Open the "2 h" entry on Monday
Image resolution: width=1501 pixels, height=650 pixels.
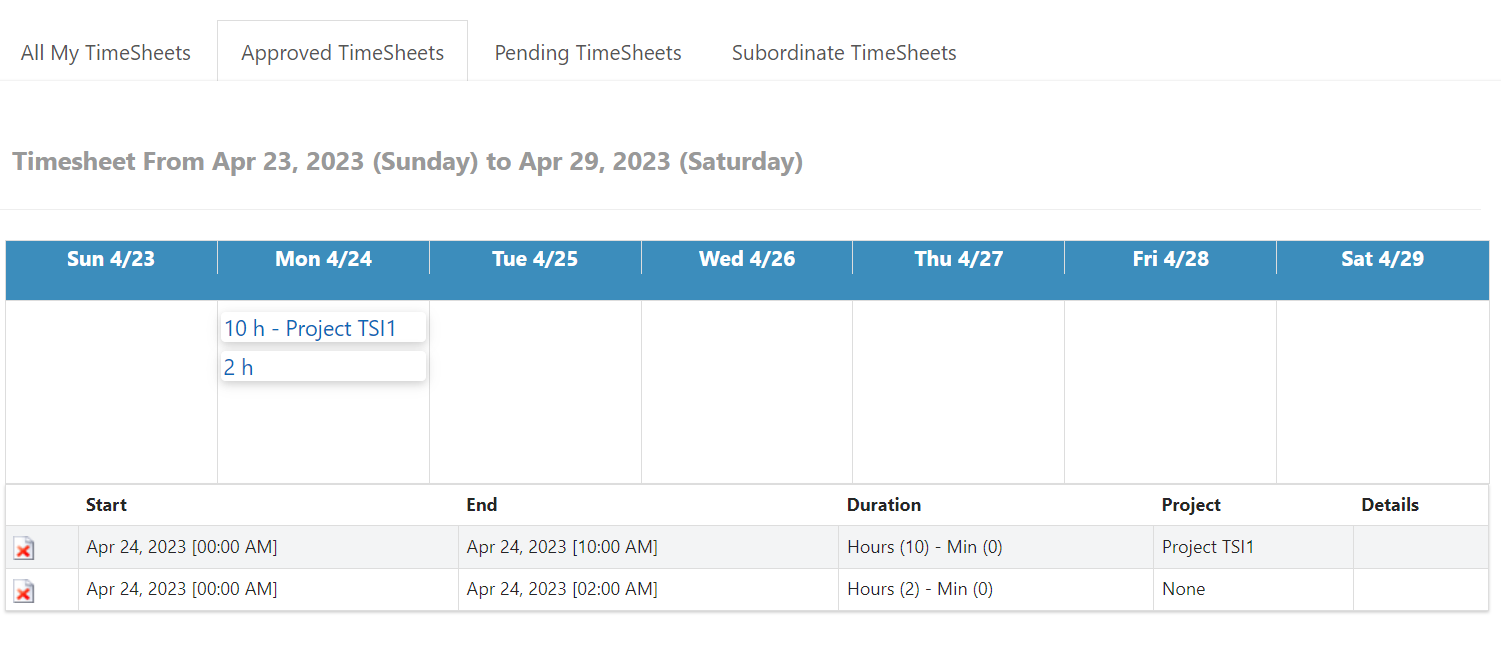click(x=239, y=367)
